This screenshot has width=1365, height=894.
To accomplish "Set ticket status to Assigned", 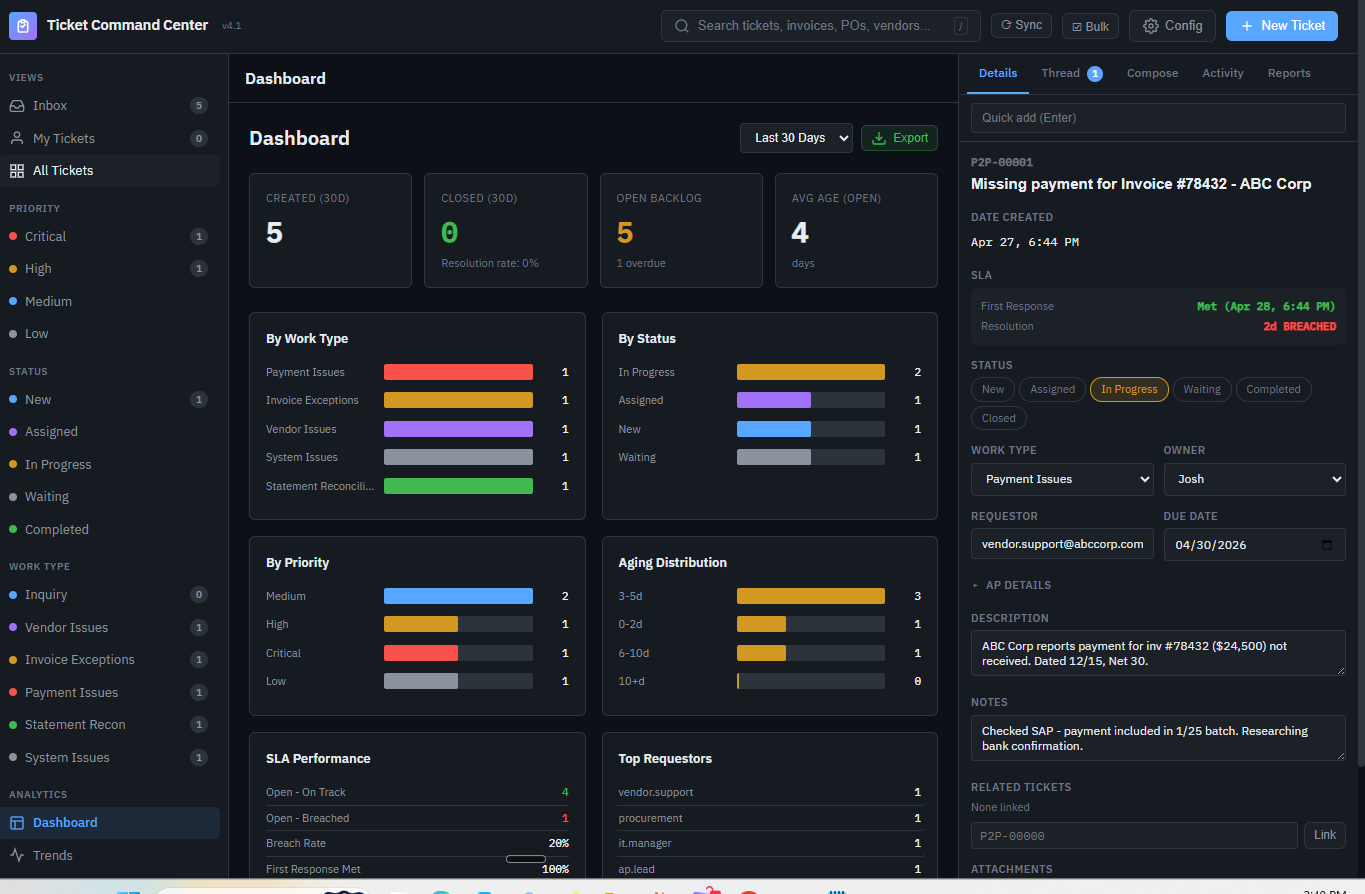I will click(x=1053, y=390).
